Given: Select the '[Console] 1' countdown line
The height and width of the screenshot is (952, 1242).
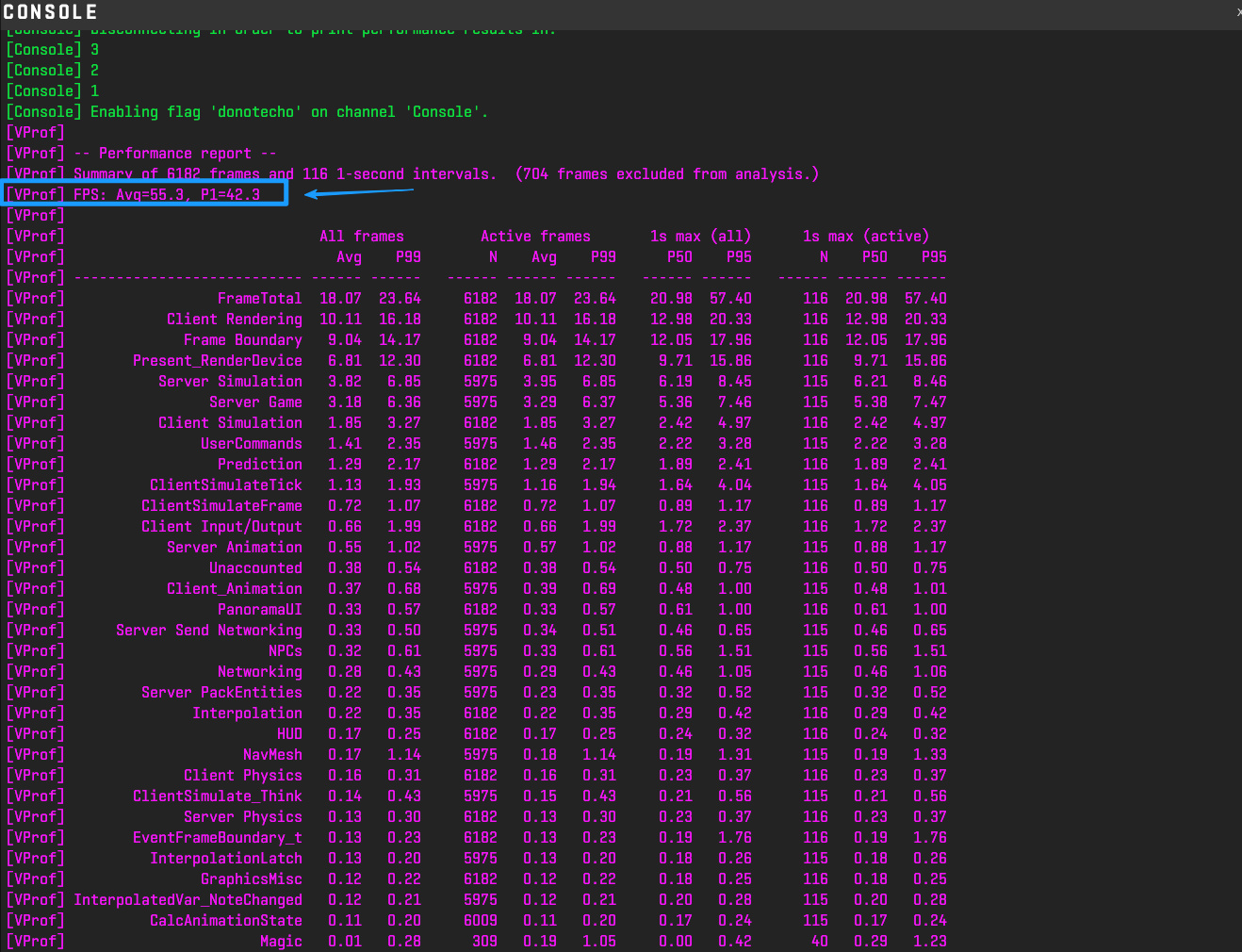Looking at the screenshot, I should (53, 91).
